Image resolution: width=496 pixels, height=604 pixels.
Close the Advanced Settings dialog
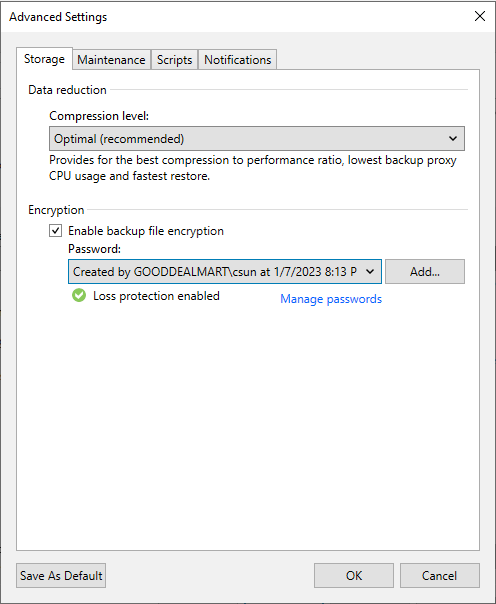(480, 16)
